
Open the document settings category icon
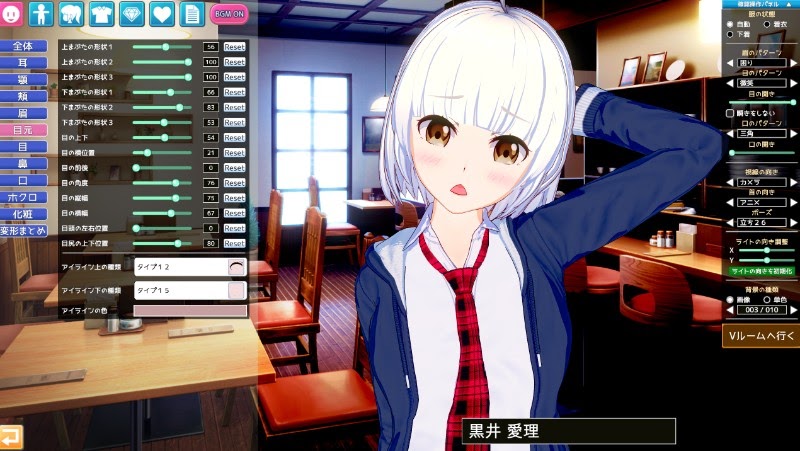(x=192, y=14)
